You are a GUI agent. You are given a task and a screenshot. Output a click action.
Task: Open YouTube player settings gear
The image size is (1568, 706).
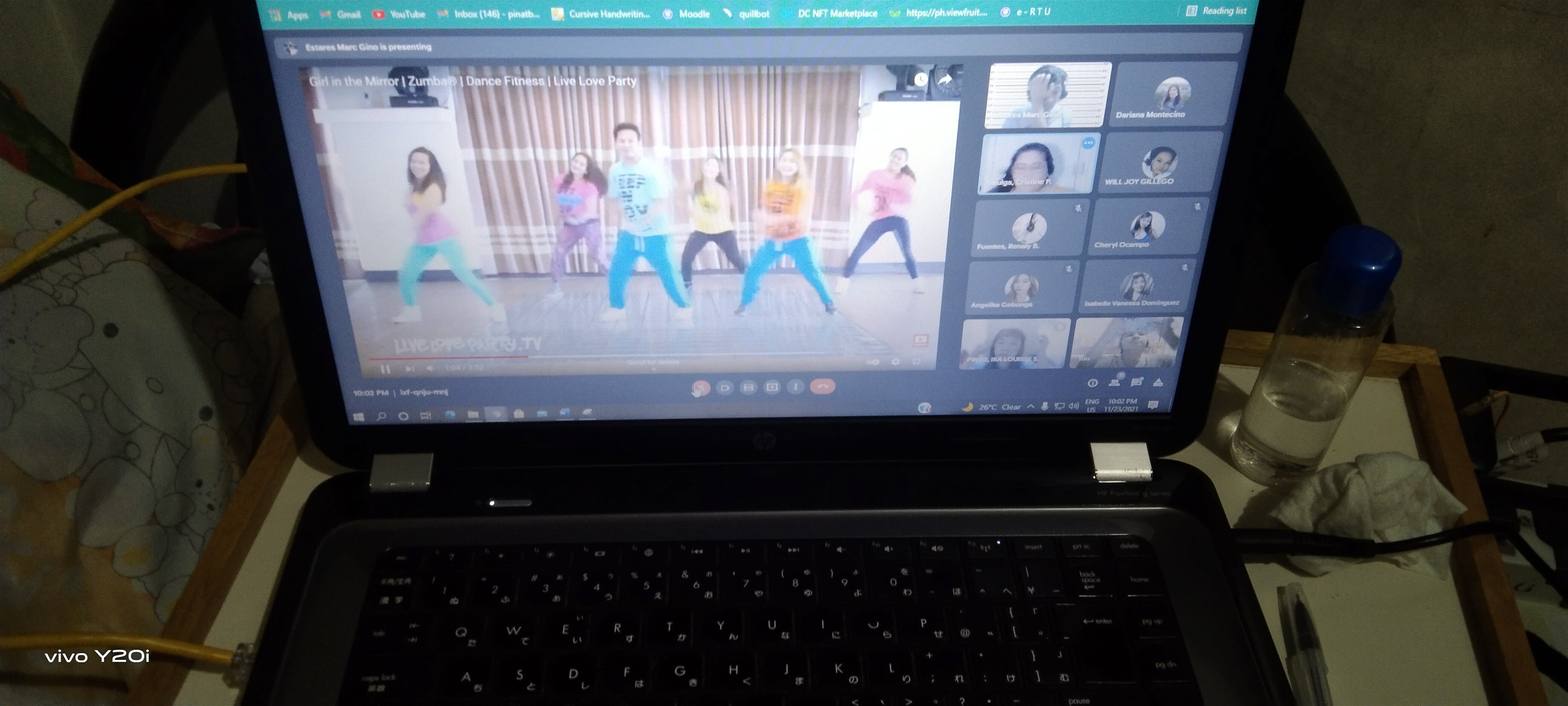click(x=895, y=362)
